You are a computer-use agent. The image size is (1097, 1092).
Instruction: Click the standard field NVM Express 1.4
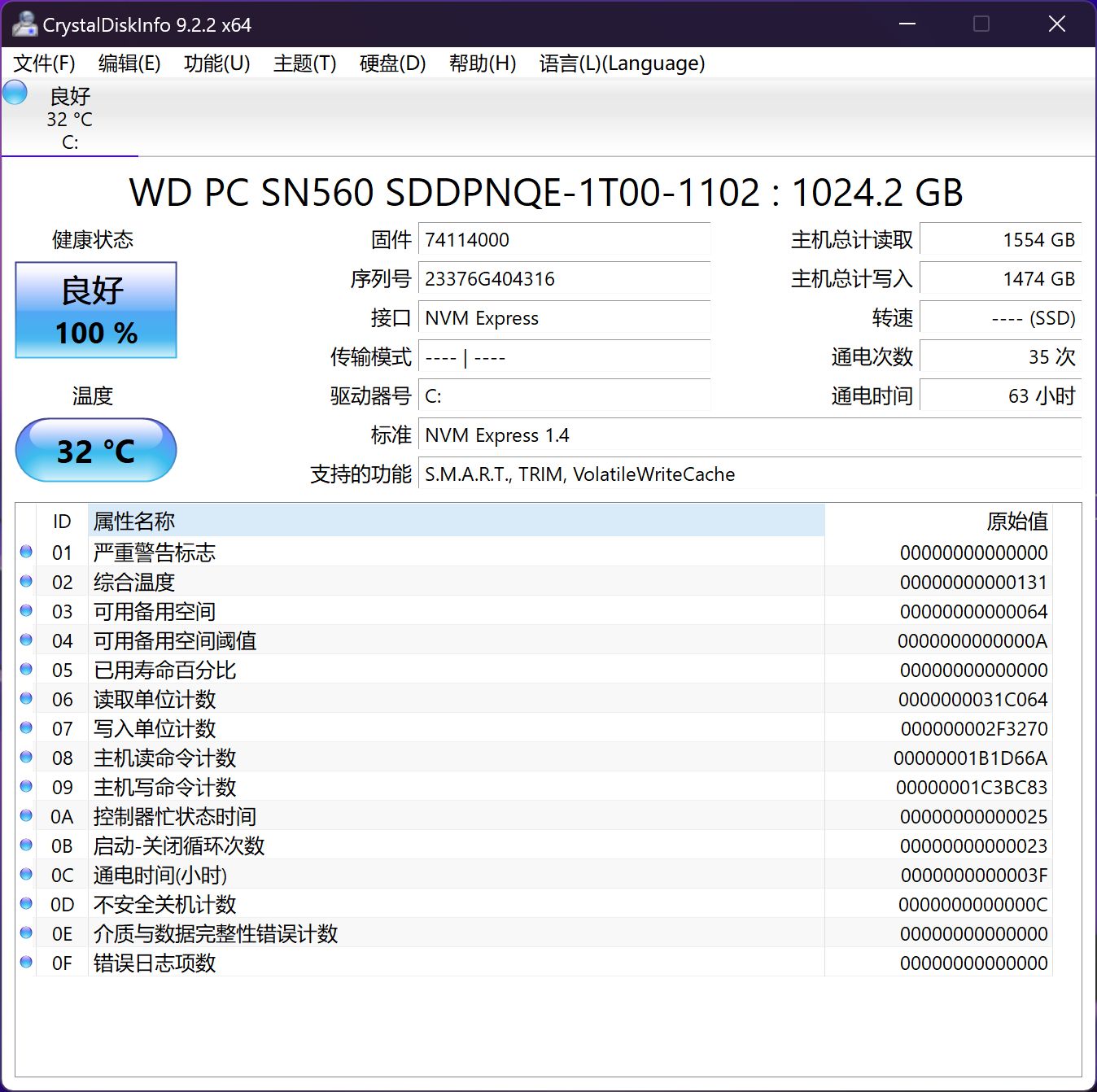[750, 435]
